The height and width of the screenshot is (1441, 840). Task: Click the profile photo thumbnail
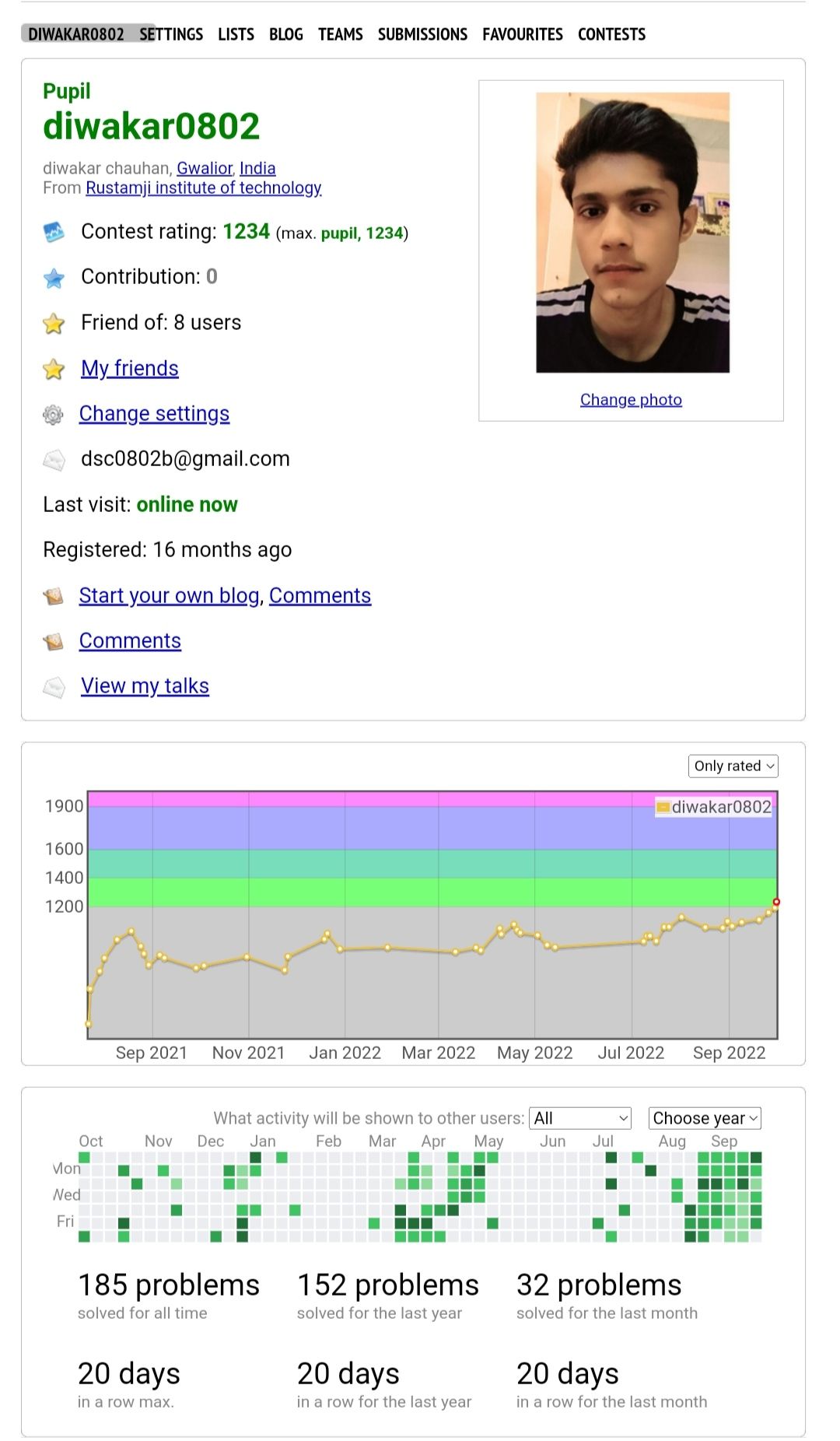tap(632, 233)
